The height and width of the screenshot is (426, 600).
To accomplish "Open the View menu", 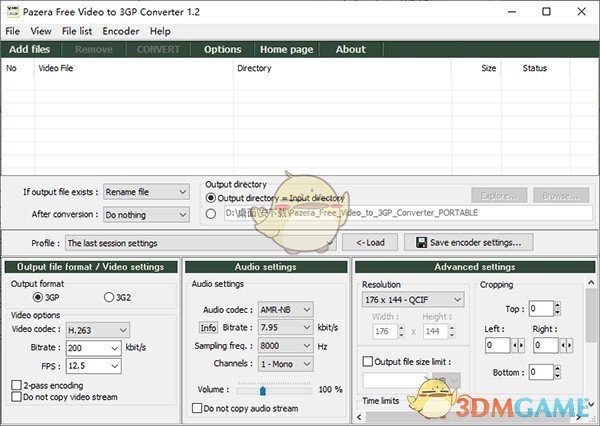I will [41, 31].
